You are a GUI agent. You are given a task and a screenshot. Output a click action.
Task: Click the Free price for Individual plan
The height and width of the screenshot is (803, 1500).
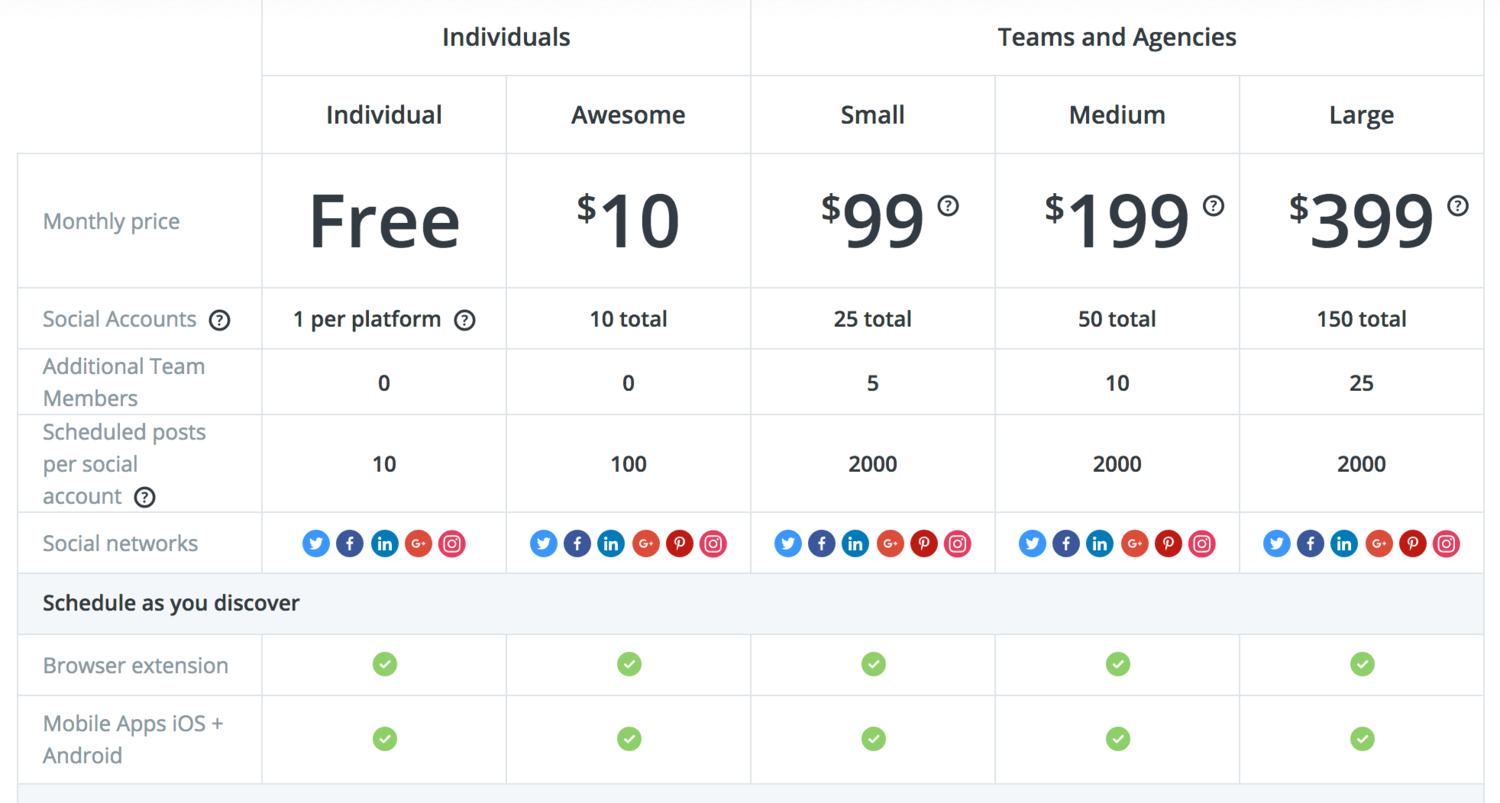(x=384, y=221)
